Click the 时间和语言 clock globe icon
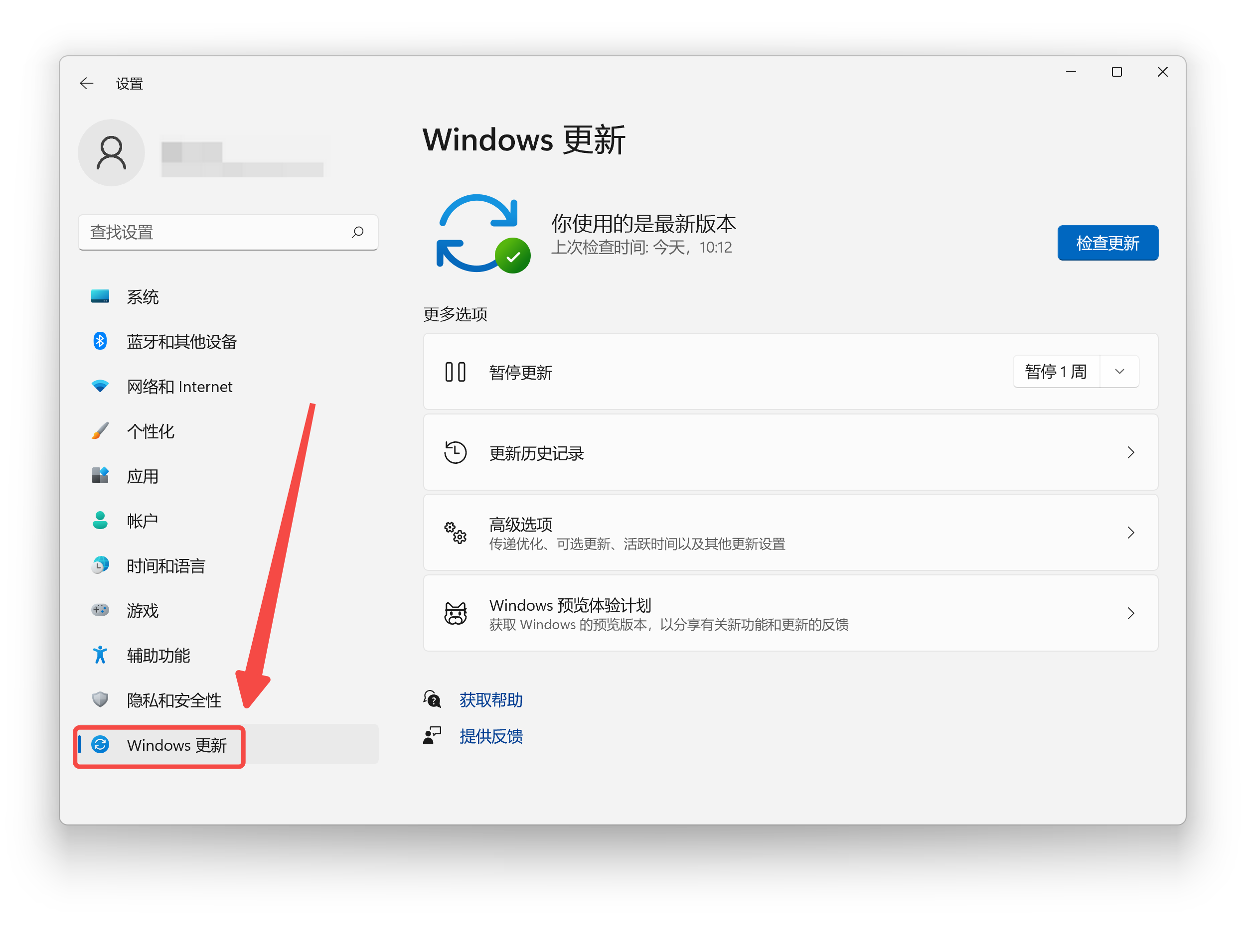Image resolution: width=1253 pixels, height=952 pixels. (x=100, y=565)
